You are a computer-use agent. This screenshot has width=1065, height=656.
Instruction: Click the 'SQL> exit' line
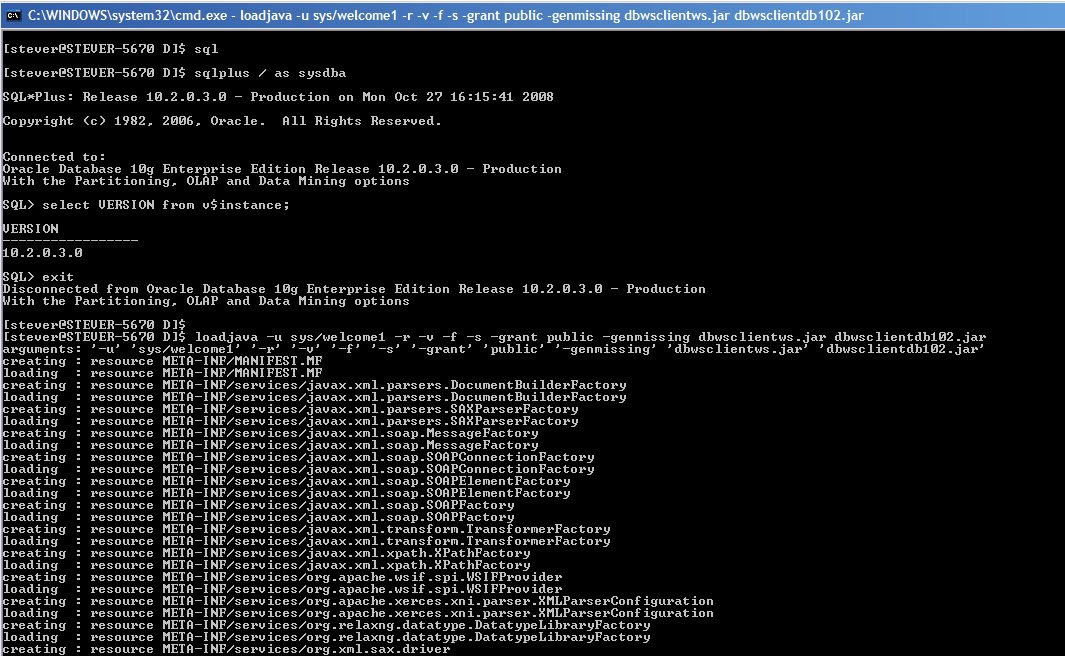38,276
